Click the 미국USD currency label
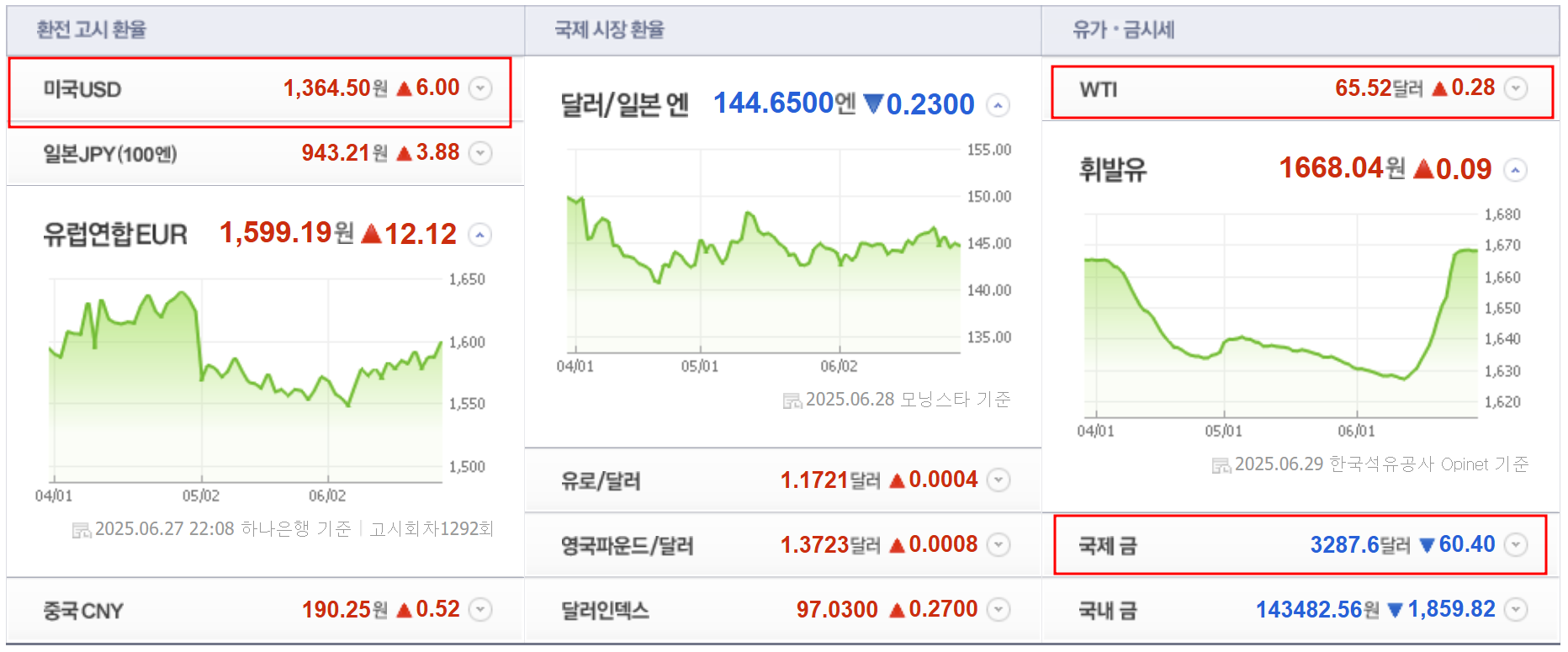The width and height of the screenshot is (1568, 652). tap(82, 89)
